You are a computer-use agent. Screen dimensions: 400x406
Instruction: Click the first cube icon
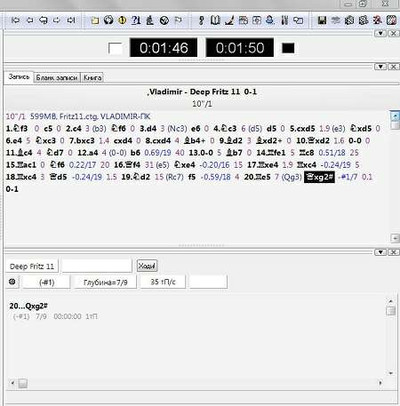point(349,21)
